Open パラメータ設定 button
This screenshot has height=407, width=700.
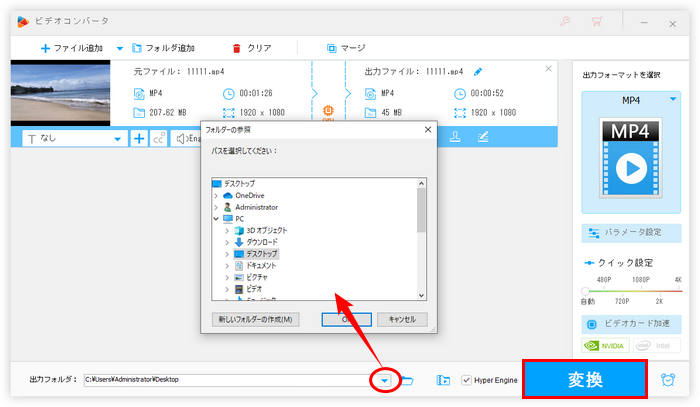(631, 233)
